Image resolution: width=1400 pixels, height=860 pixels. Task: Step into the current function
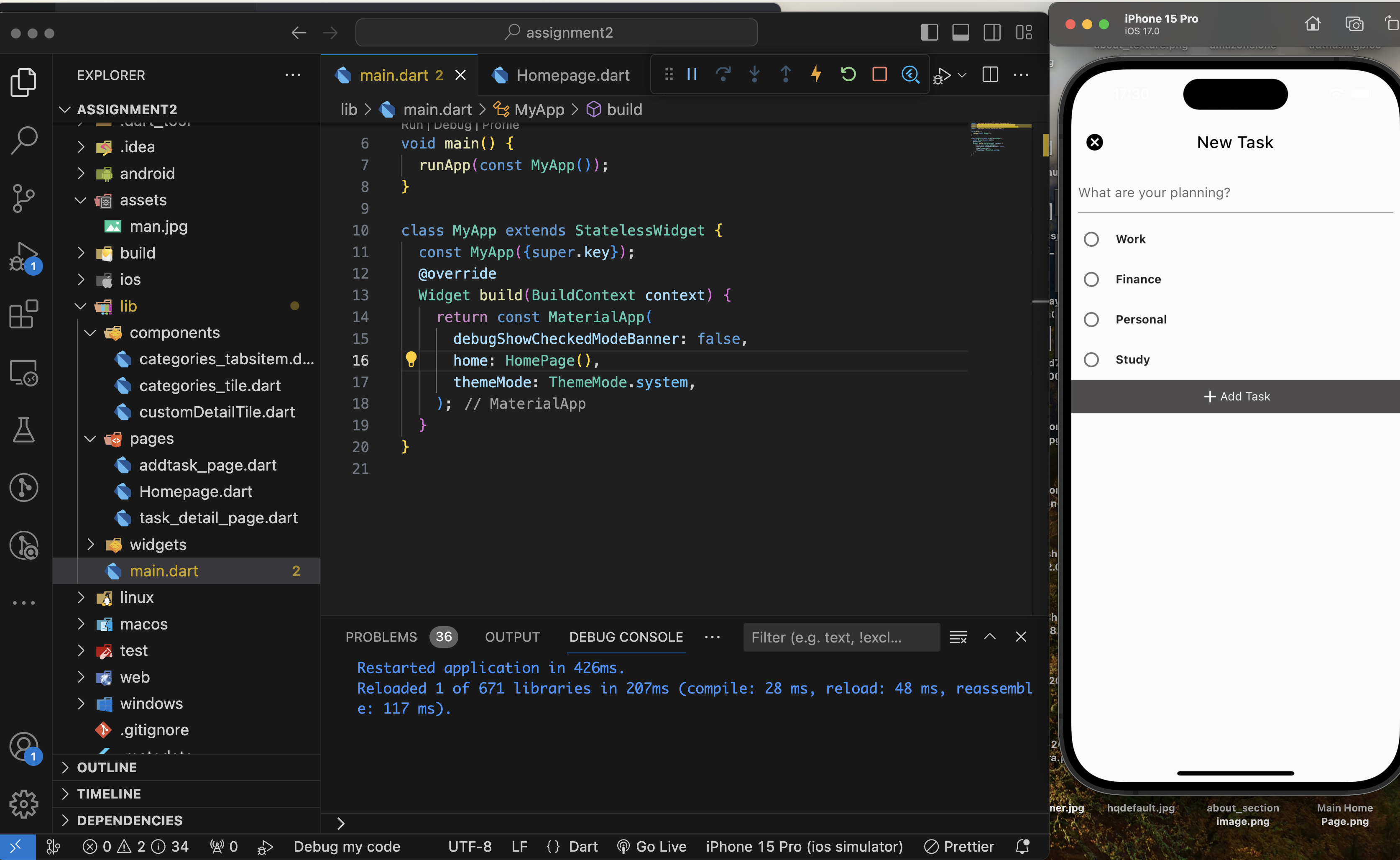(755, 74)
